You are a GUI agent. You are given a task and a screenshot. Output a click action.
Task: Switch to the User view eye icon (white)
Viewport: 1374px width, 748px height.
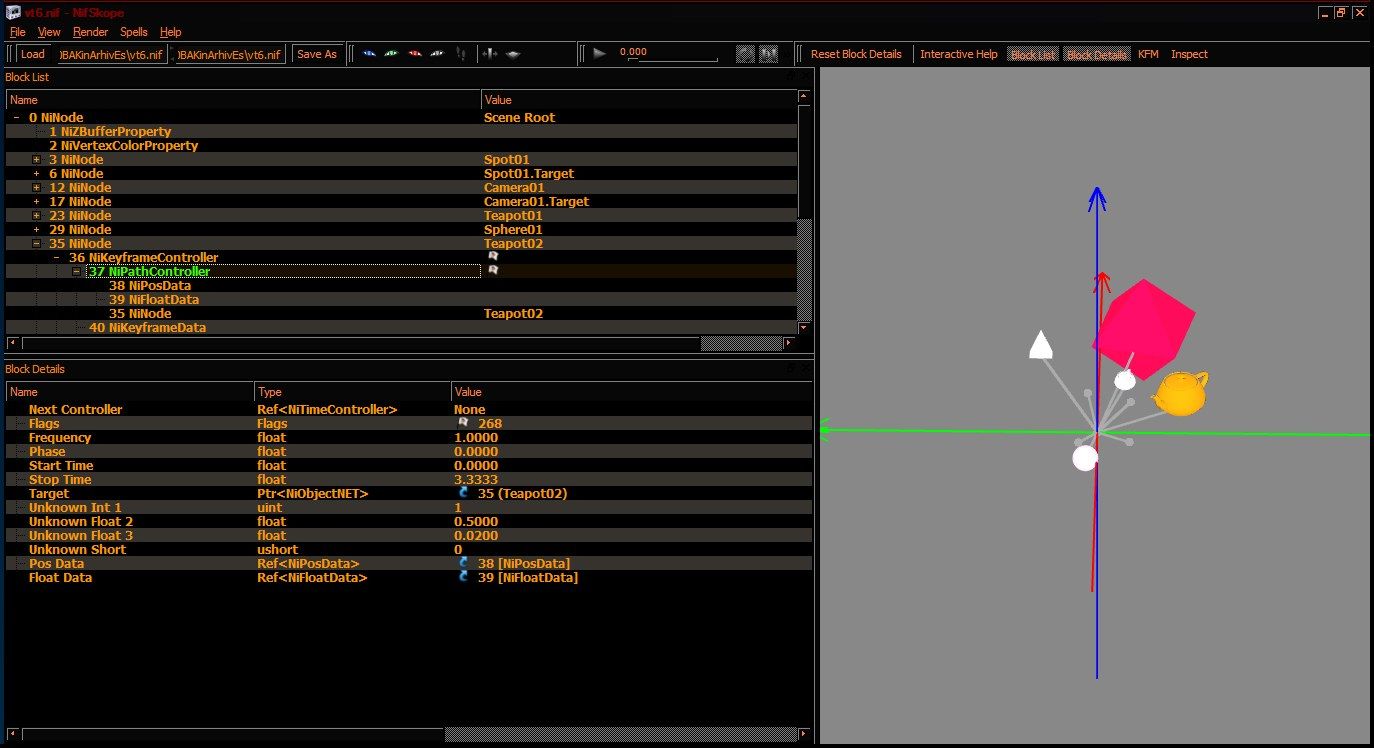pyautogui.click(x=437, y=54)
